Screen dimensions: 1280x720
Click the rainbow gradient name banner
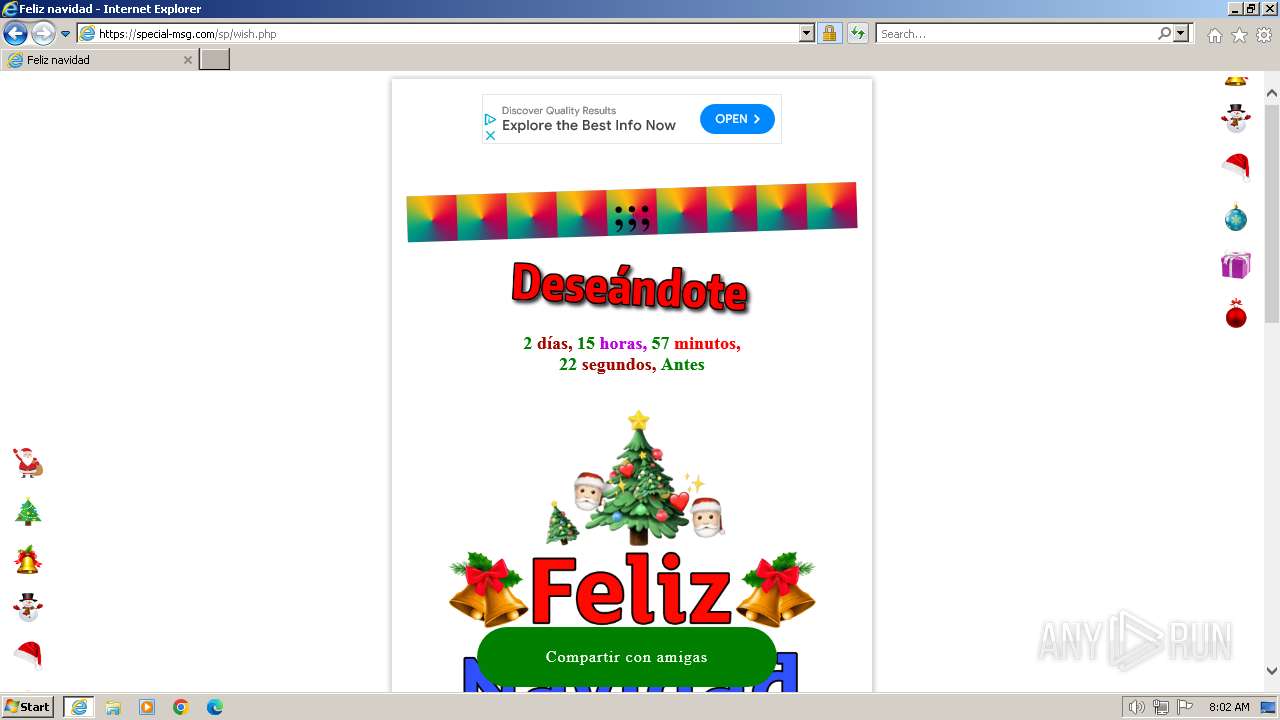[x=632, y=212]
